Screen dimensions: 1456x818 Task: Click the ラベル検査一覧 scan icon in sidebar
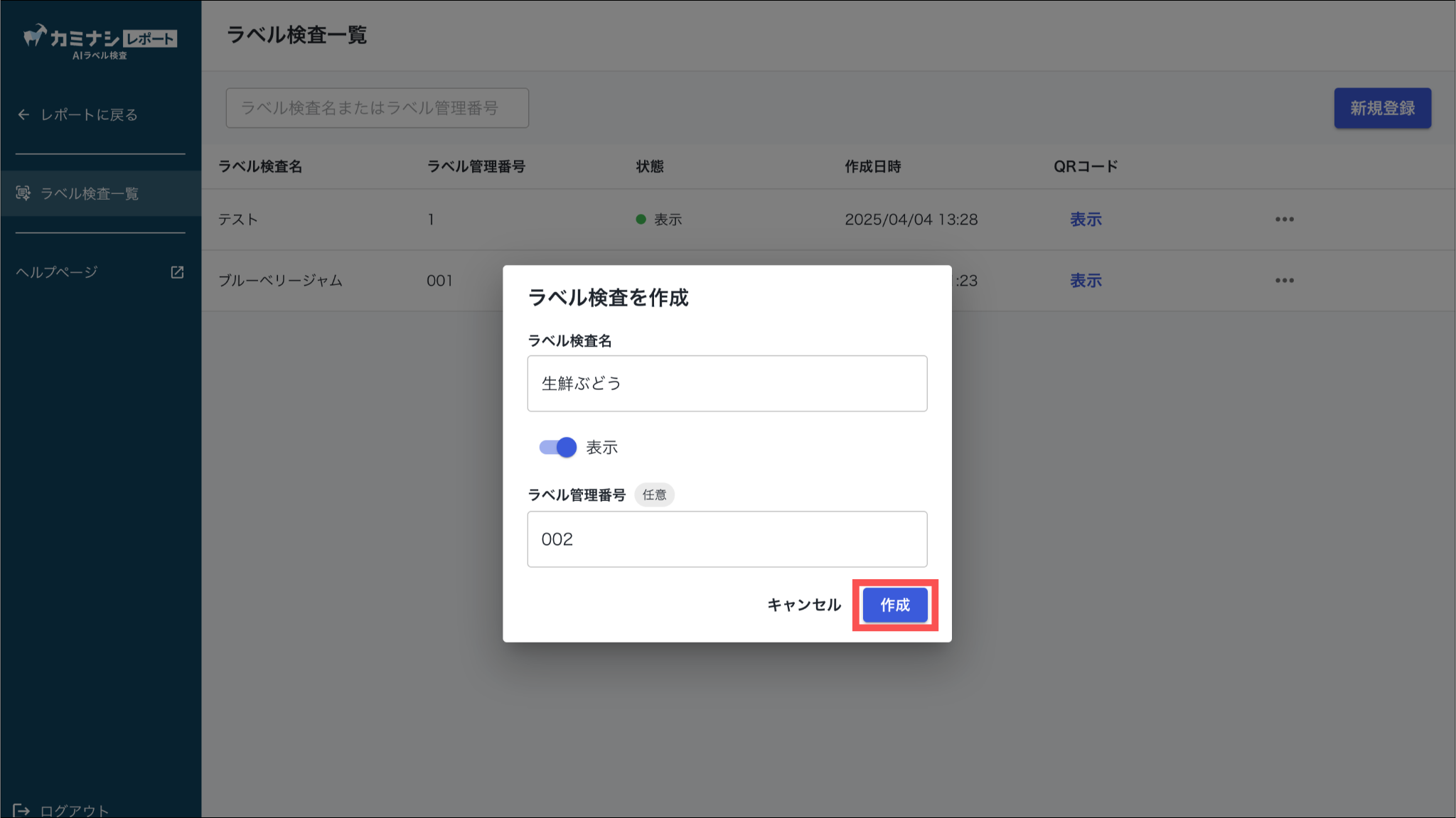coord(23,193)
